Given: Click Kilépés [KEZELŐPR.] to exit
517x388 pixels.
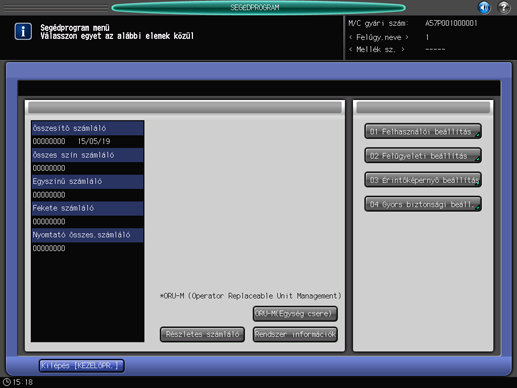Looking at the screenshot, I should [x=82, y=366].
